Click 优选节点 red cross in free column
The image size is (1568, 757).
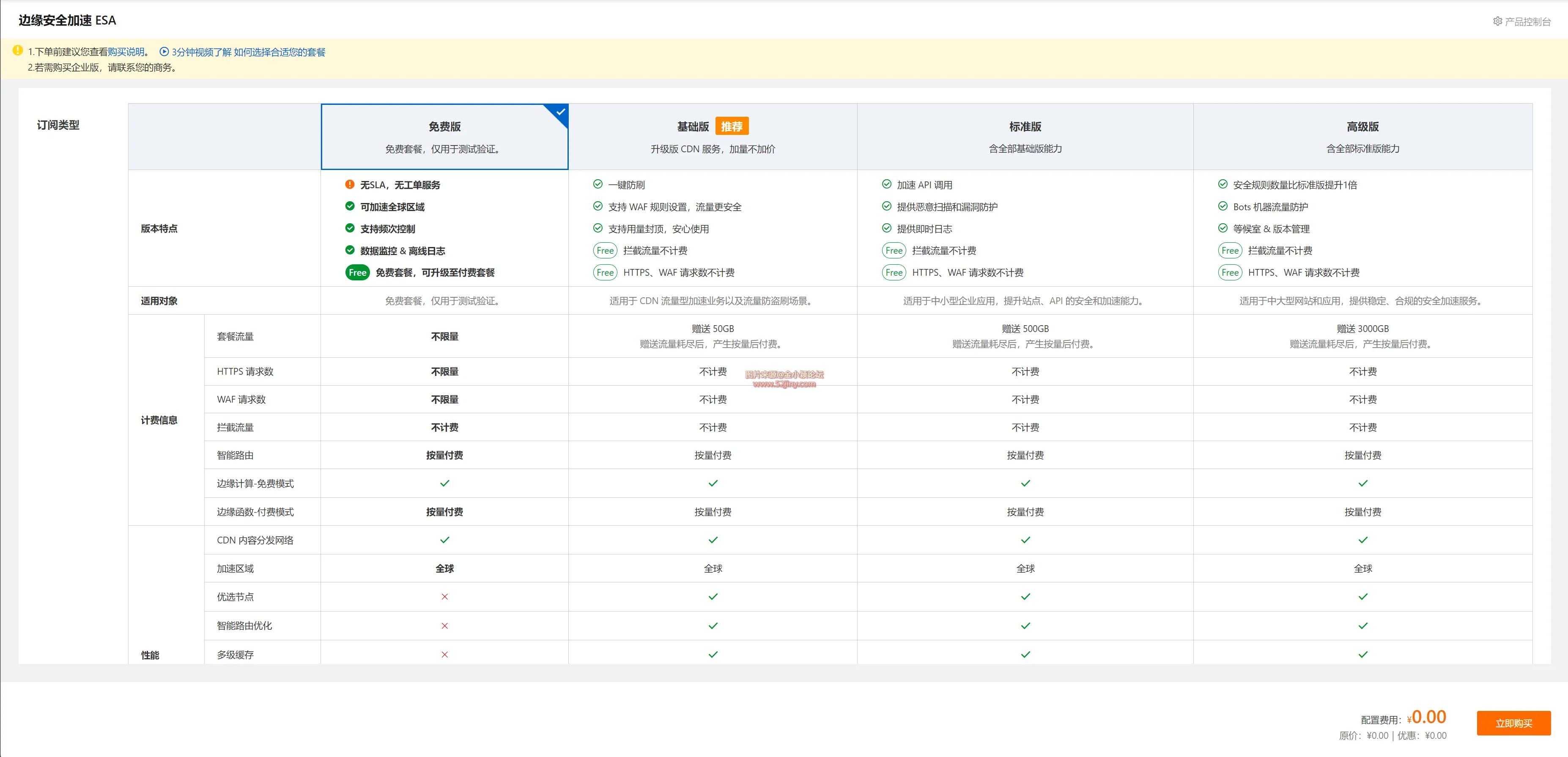click(444, 597)
